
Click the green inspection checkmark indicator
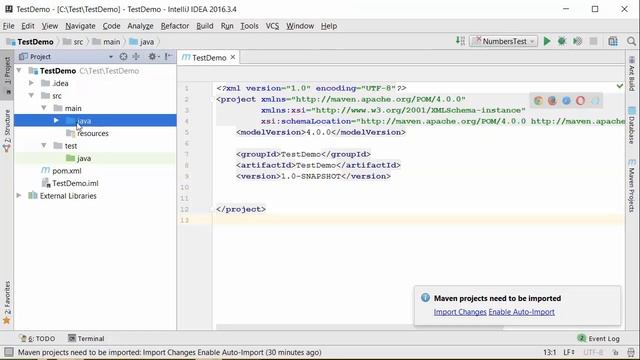pyautogui.click(x=620, y=86)
